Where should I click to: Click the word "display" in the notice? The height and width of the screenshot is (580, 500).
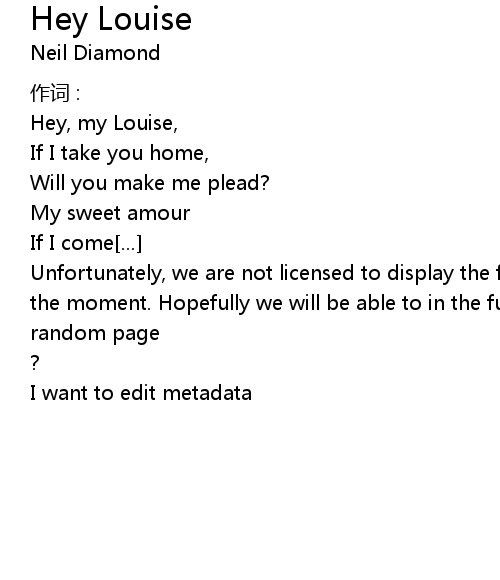420,273
